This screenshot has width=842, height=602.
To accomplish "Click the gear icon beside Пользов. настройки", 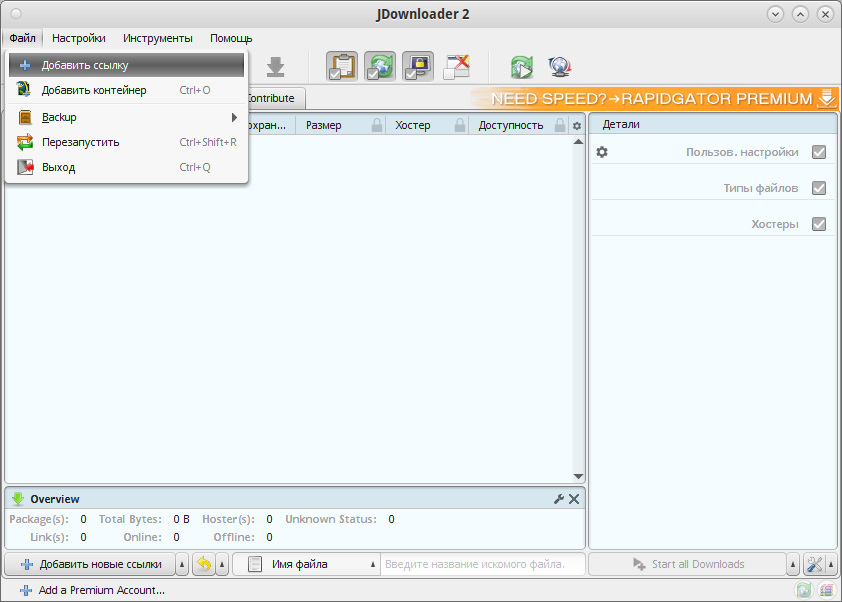I will point(602,152).
